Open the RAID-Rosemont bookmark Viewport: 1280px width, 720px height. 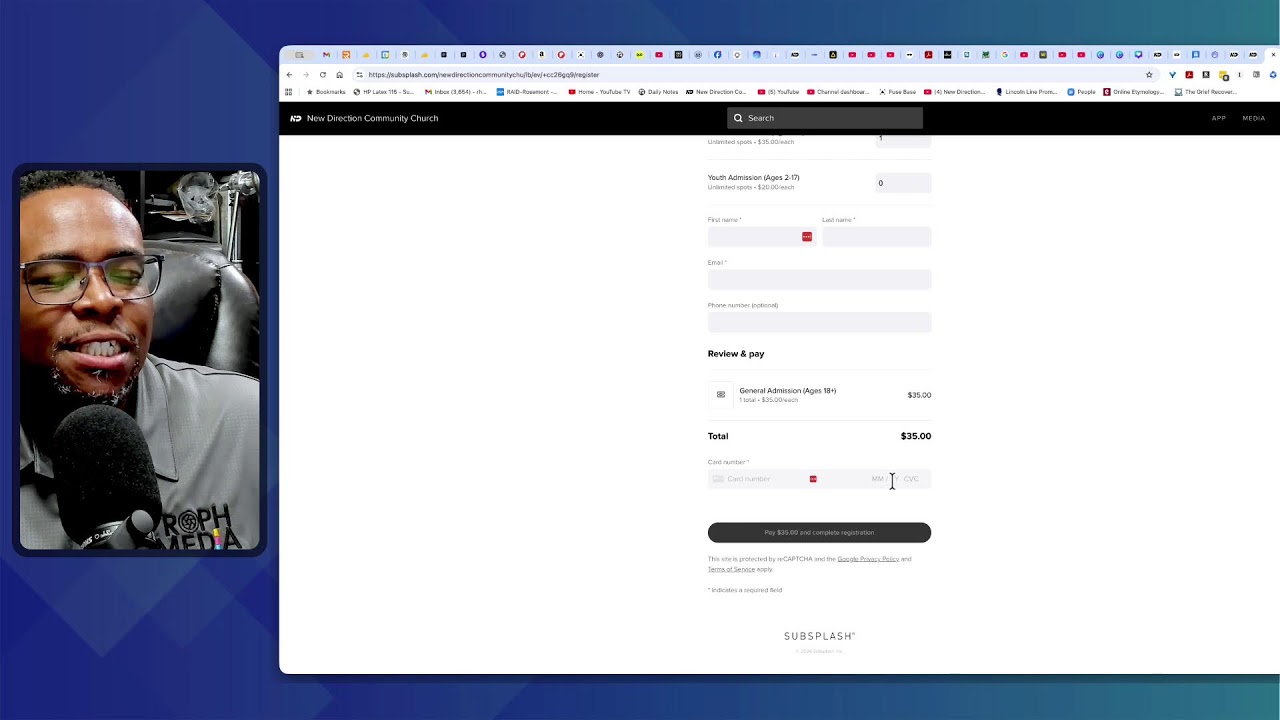(x=527, y=92)
